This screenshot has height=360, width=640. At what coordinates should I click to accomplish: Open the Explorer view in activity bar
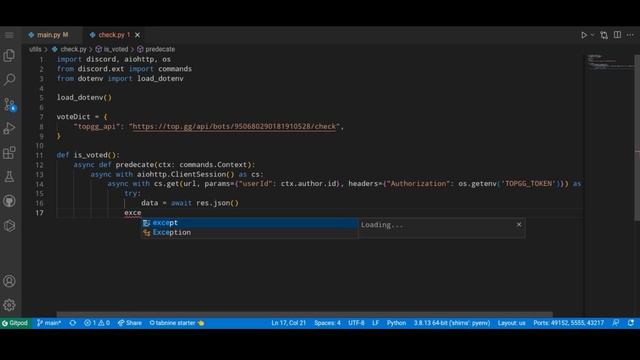point(9,56)
